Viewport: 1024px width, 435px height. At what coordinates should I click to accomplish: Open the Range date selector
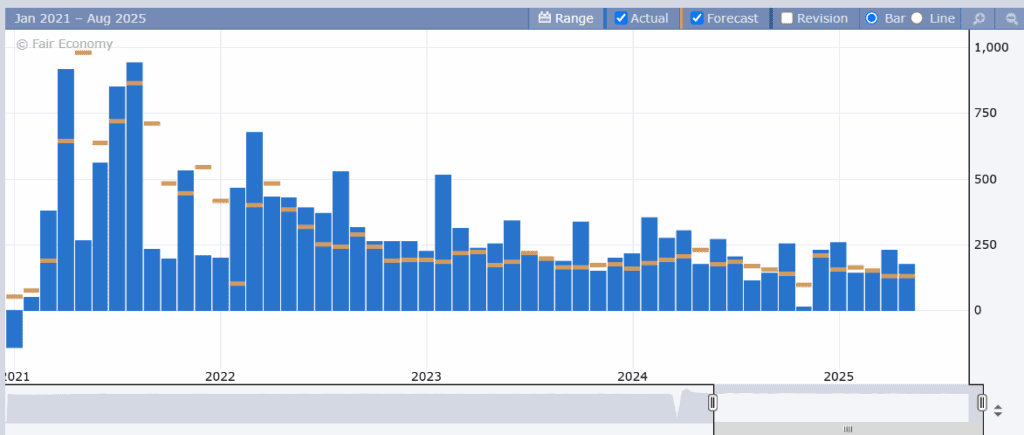click(566, 18)
